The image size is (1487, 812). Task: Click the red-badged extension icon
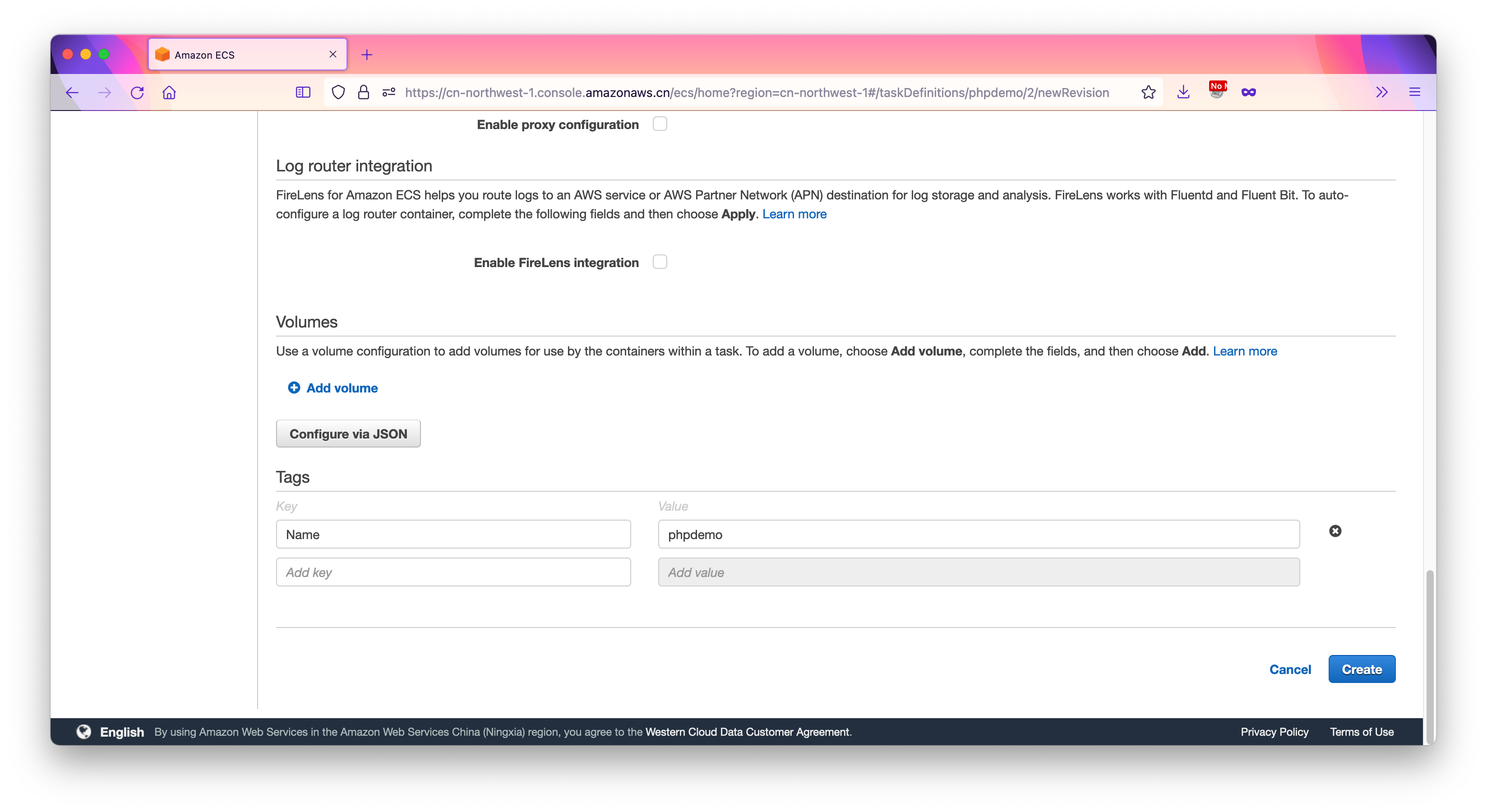pyautogui.click(x=1217, y=91)
